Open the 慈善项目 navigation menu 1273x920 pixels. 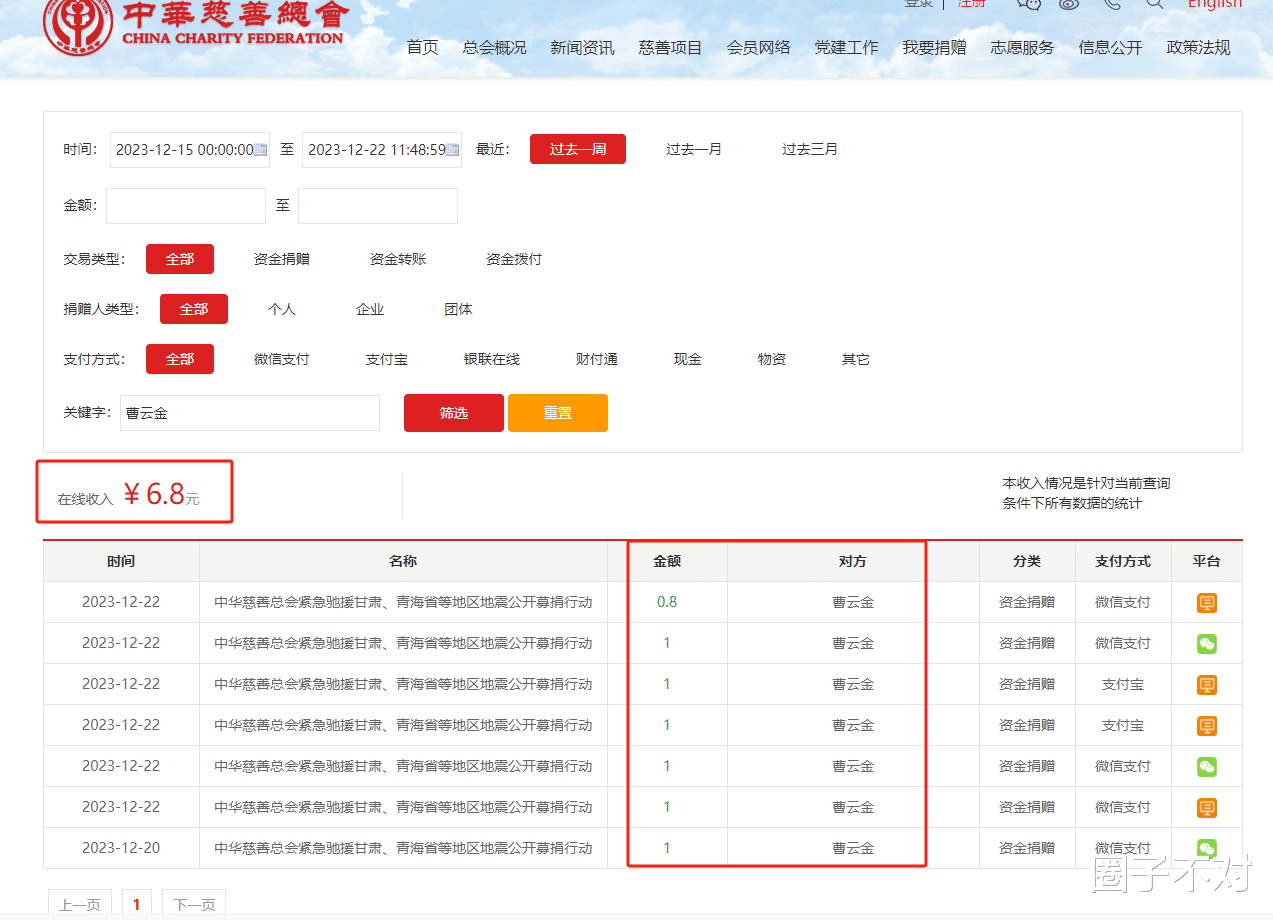pyautogui.click(x=669, y=46)
